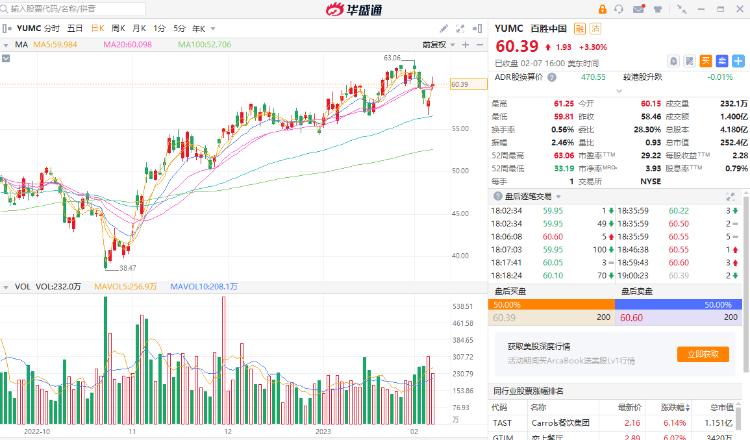Image resolution: width=750 pixels, height=440 pixels.
Task: Click the orange 买 buy button
Action: tap(706, 61)
